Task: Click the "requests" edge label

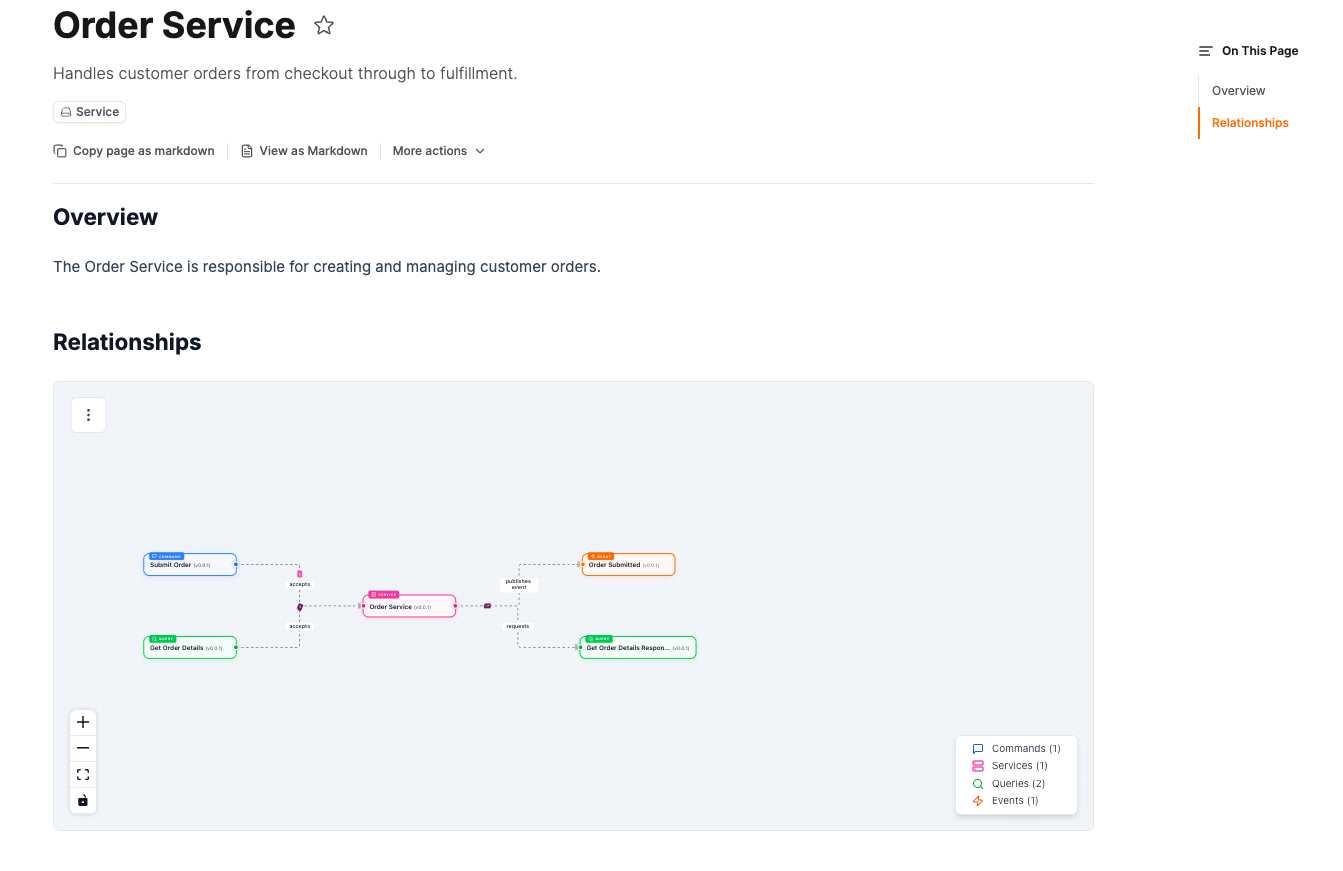Action: point(518,626)
